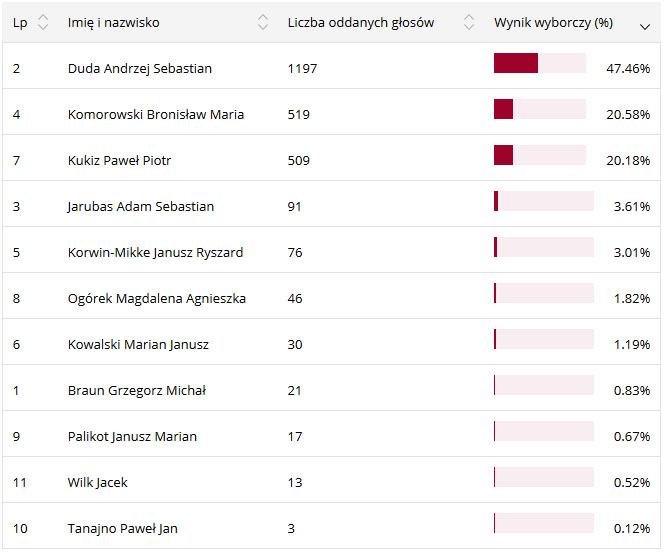Click the Imię i nazwisko header label
The width and height of the screenshot is (664, 554).
pos(113,22)
